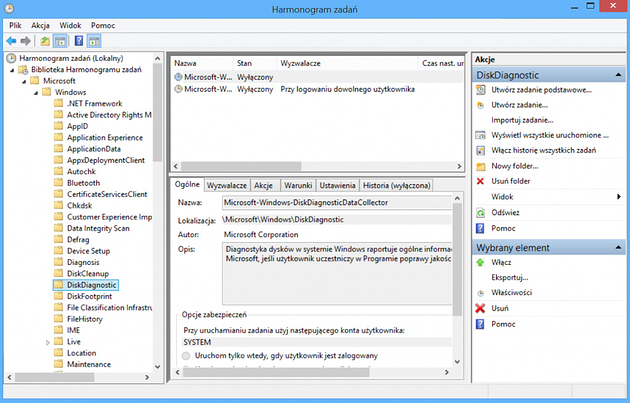Click the Właściwości action link

click(511, 293)
